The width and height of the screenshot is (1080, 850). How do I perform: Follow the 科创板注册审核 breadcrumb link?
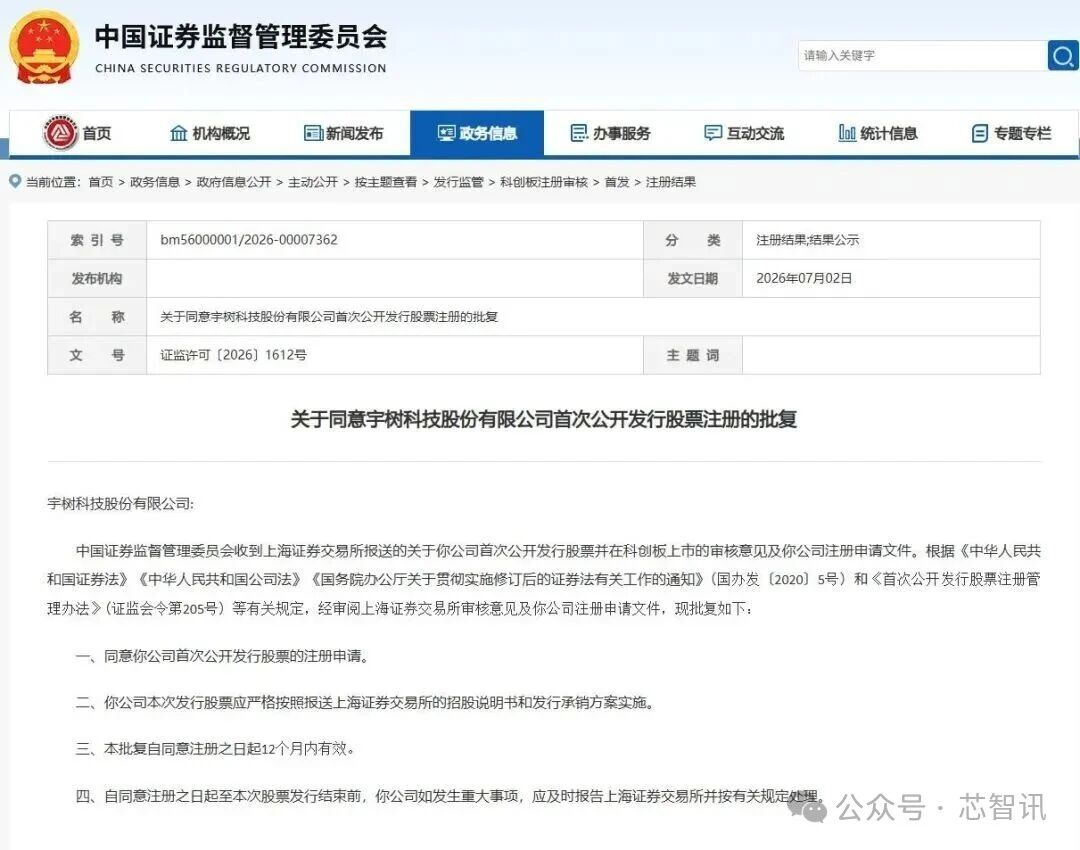click(544, 182)
